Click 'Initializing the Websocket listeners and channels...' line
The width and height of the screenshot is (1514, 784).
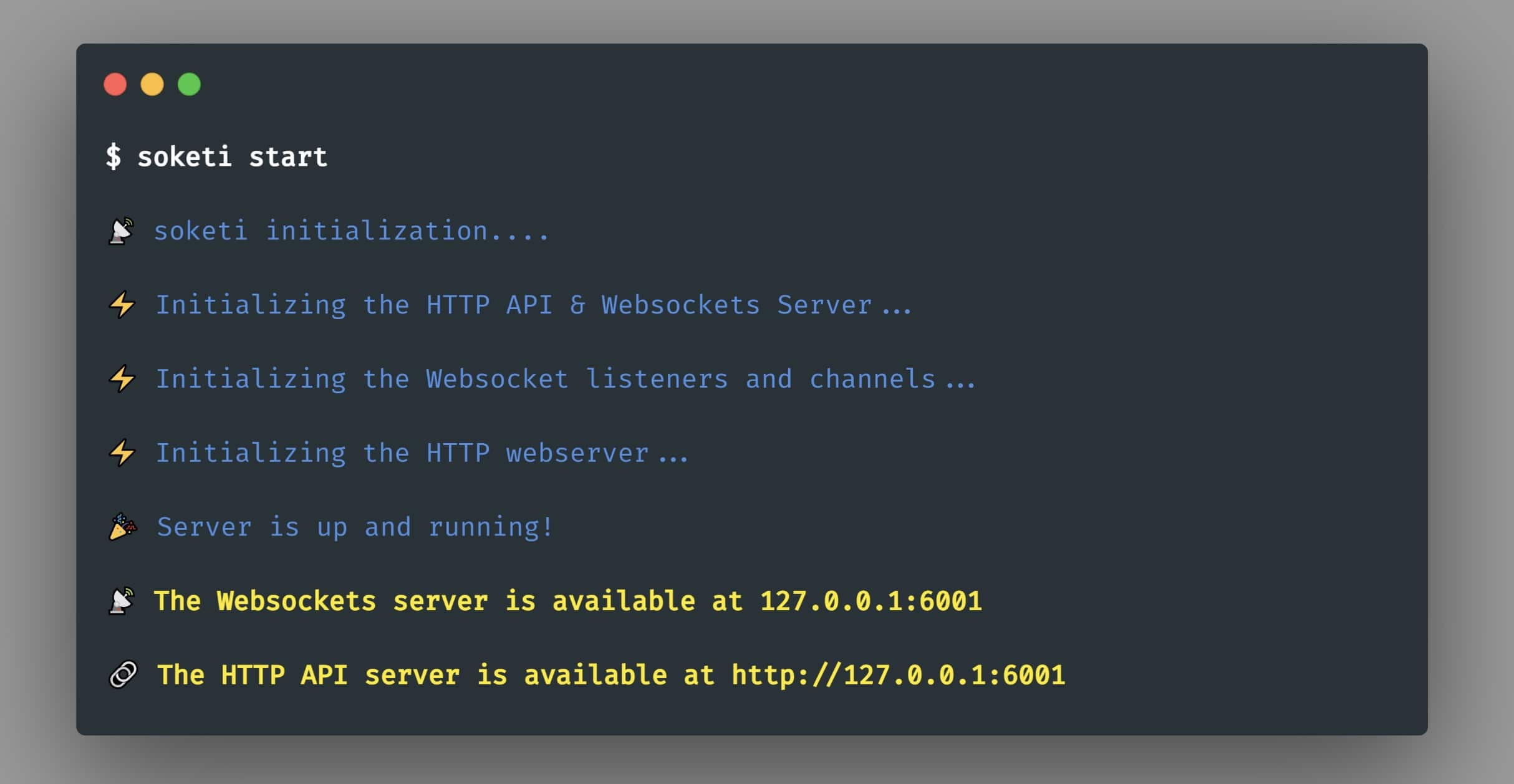click(x=566, y=379)
